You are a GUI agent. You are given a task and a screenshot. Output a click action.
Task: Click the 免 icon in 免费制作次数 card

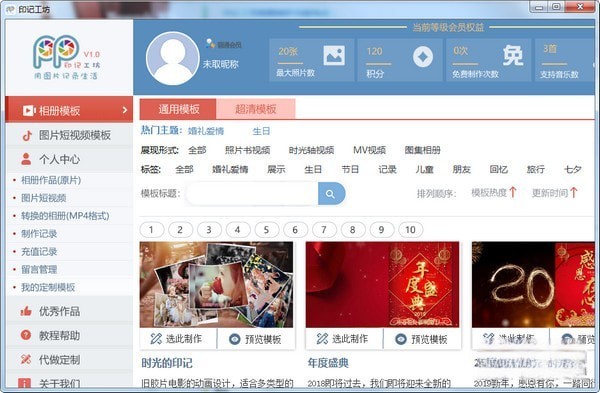tap(513, 56)
